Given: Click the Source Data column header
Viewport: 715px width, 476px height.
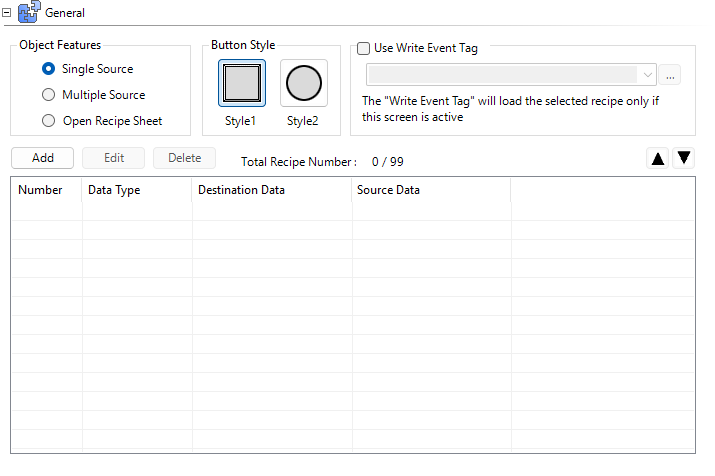Looking at the screenshot, I should click(431, 190).
